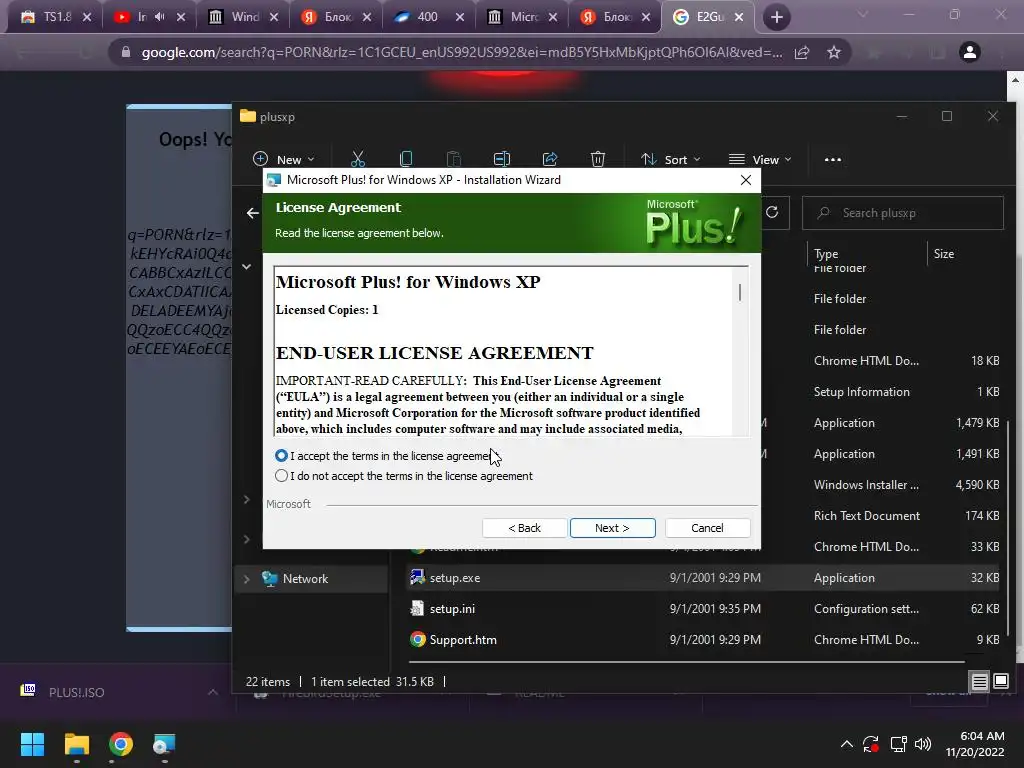This screenshot has height=768, width=1024.
Task: Click Next in the Installation Wizard
Action: (x=612, y=528)
